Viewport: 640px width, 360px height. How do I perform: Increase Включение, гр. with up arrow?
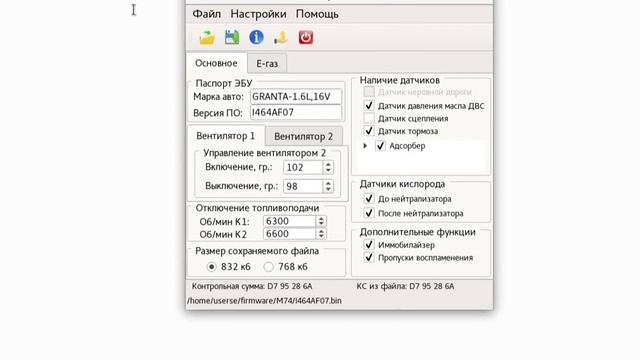tap(328, 164)
